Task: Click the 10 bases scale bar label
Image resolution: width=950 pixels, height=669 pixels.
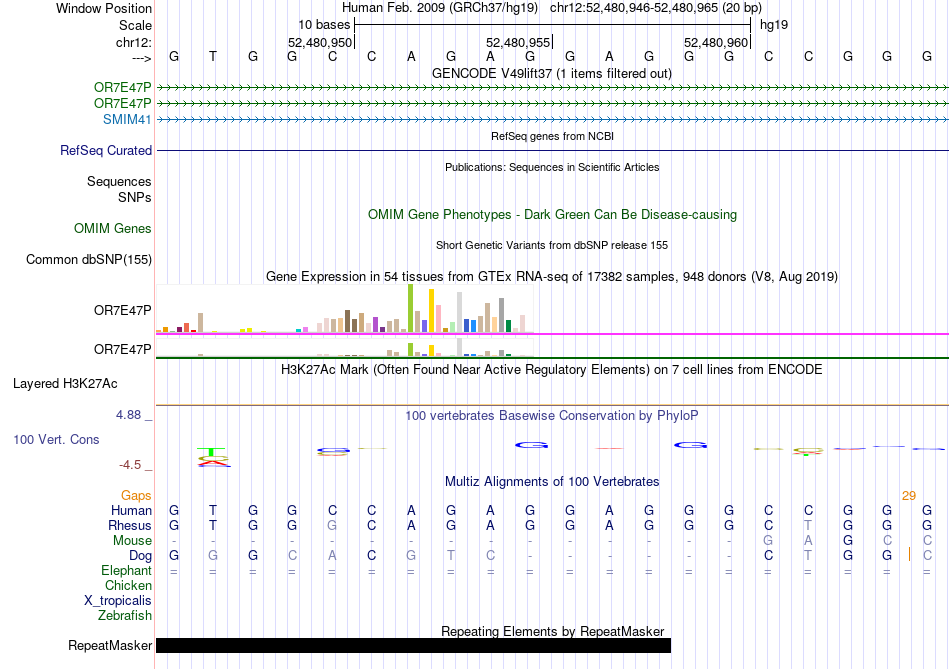Action: point(324,25)
